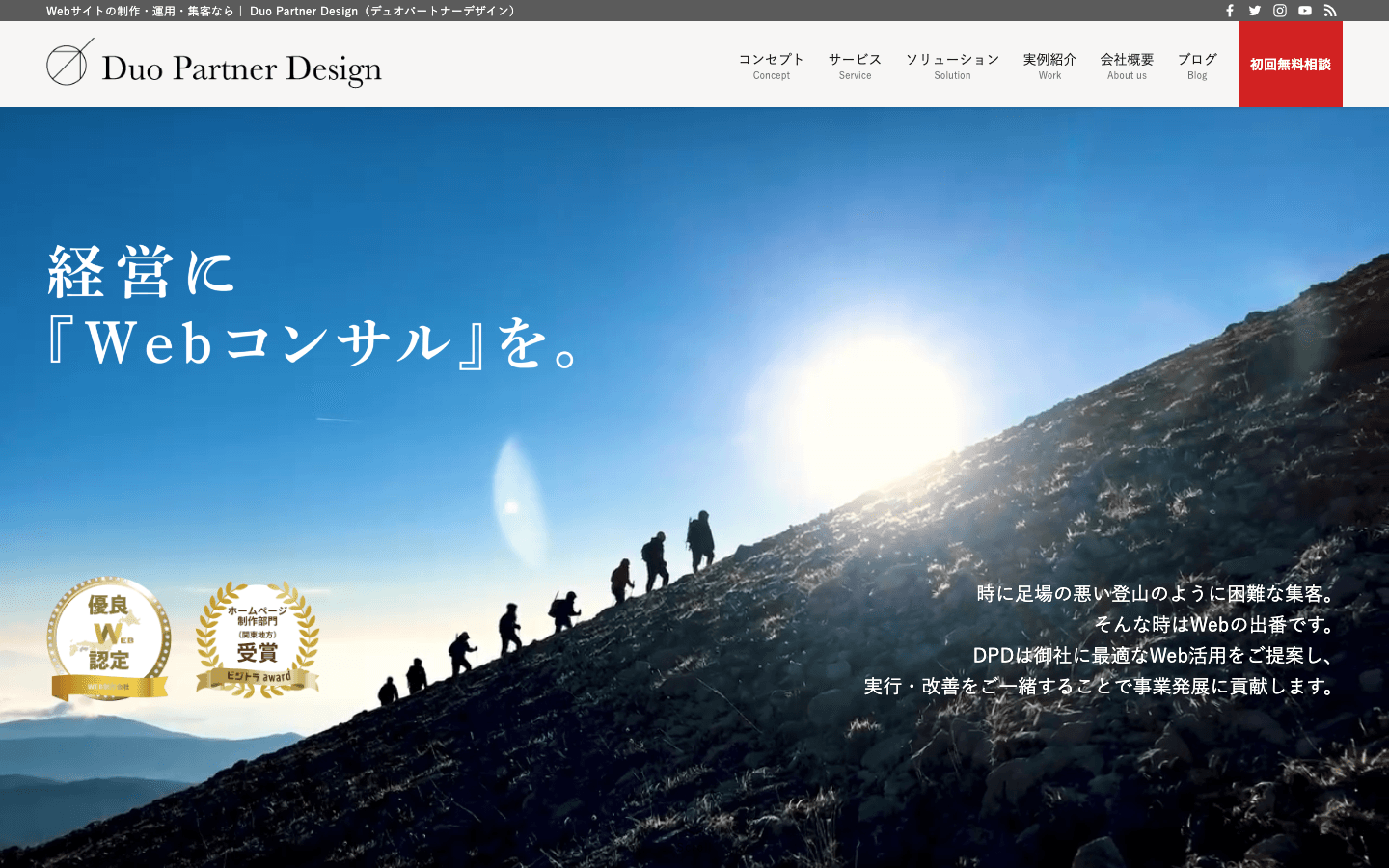1389x868 pixels.
Task: Click the text 時に足場の悪い登山のように困難な集客。
Action: point(1157,593)
